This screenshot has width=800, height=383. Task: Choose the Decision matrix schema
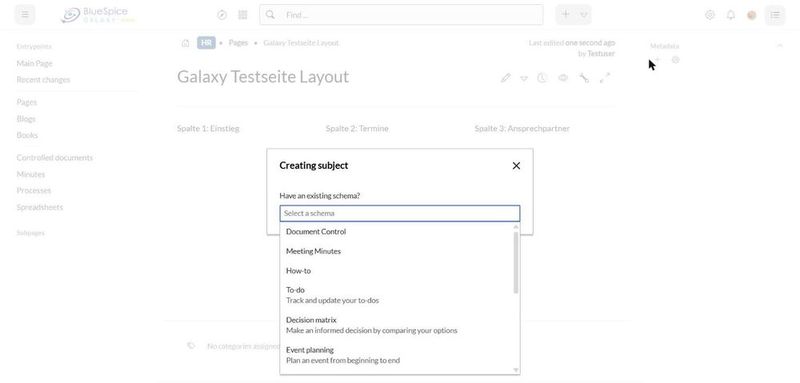399,325
